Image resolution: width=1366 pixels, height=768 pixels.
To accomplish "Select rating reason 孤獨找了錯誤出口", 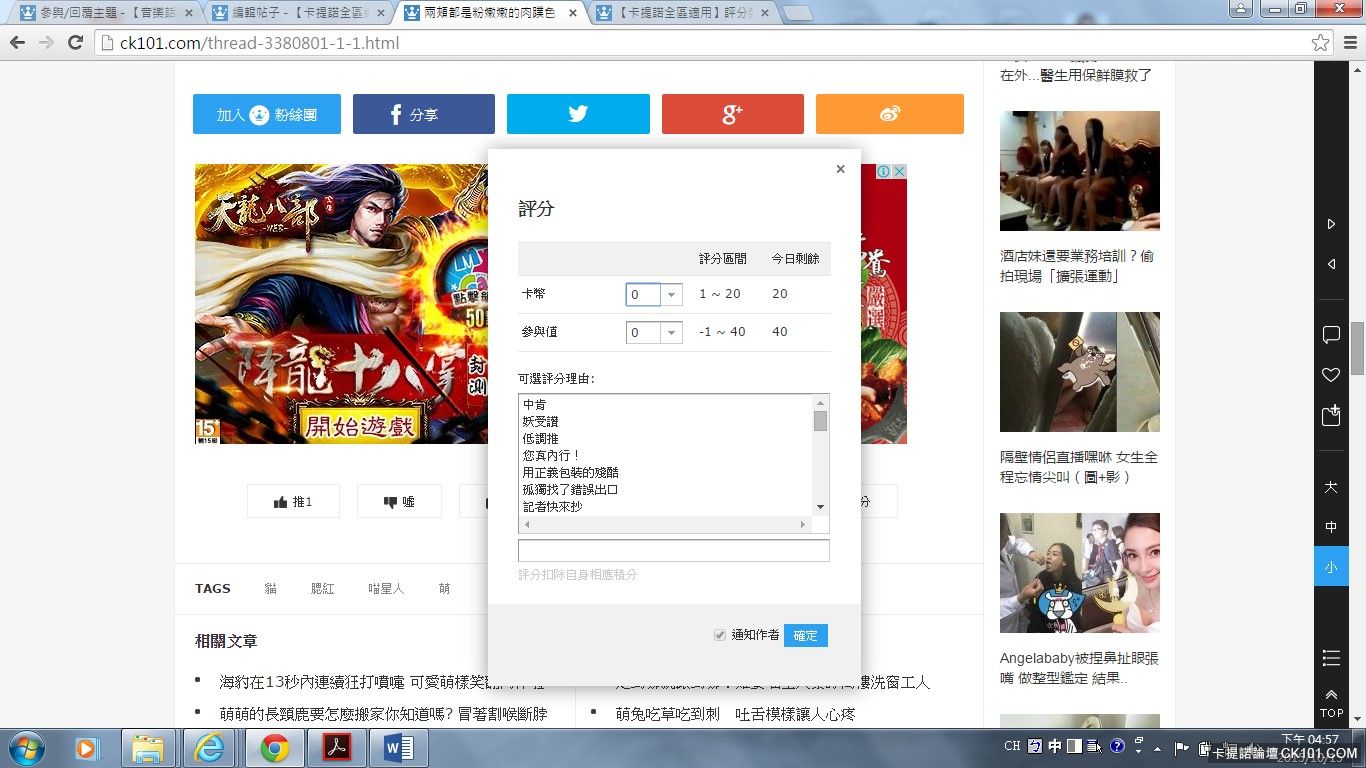I will click(570, 490).
